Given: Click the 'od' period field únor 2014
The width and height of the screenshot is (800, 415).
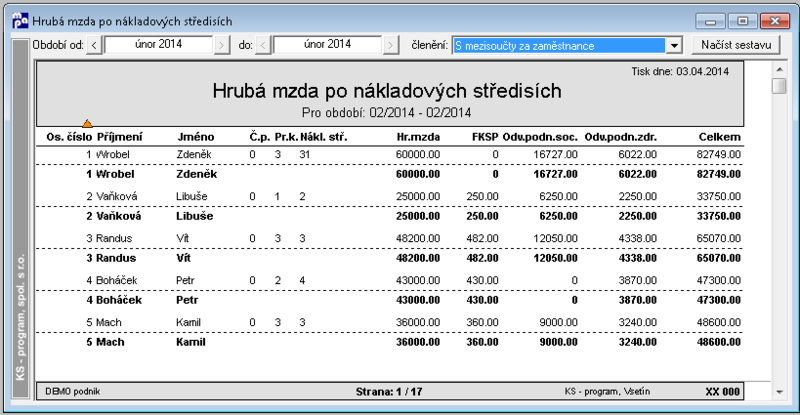Looking at the screenshot, I should point(158,44).
